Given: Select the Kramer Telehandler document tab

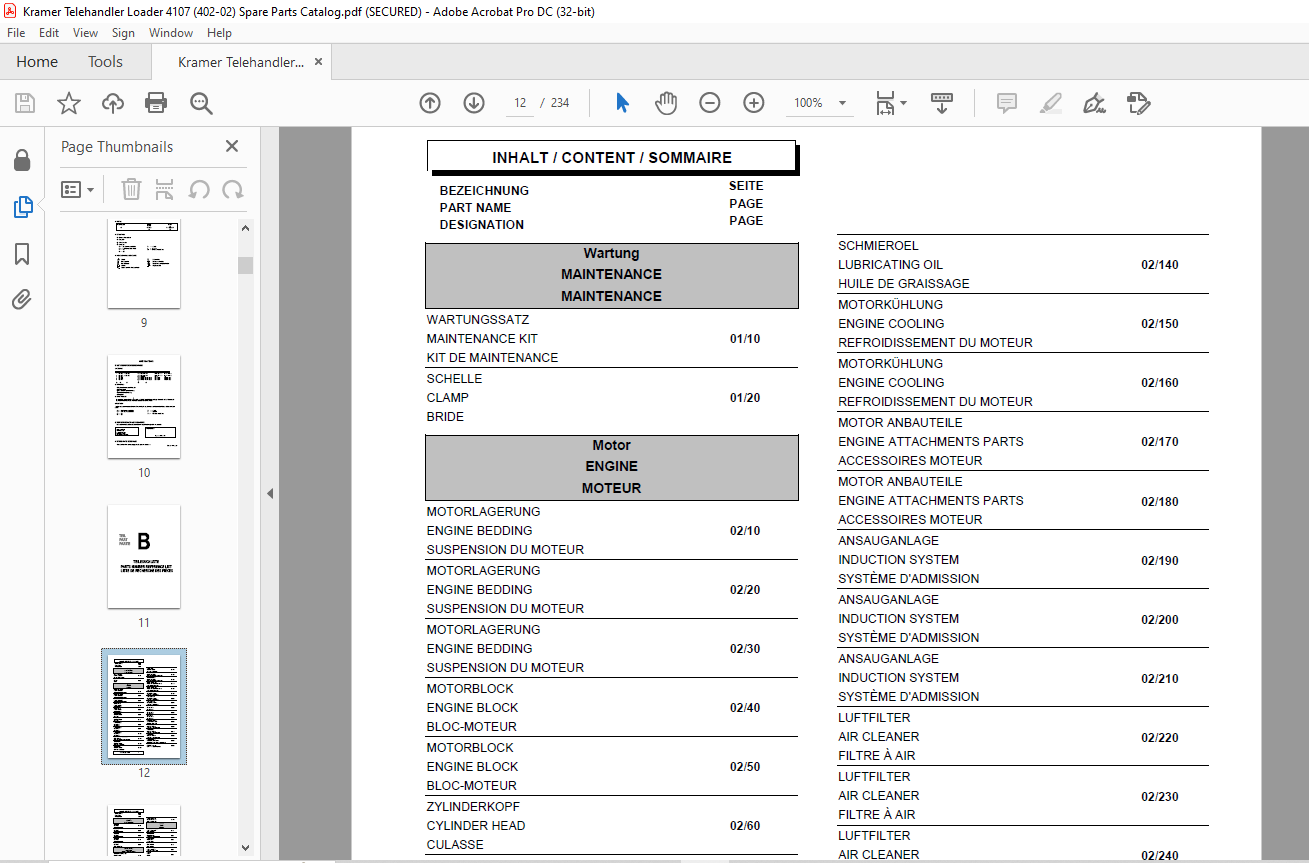Looking at the screenshot, I should 241,62.
